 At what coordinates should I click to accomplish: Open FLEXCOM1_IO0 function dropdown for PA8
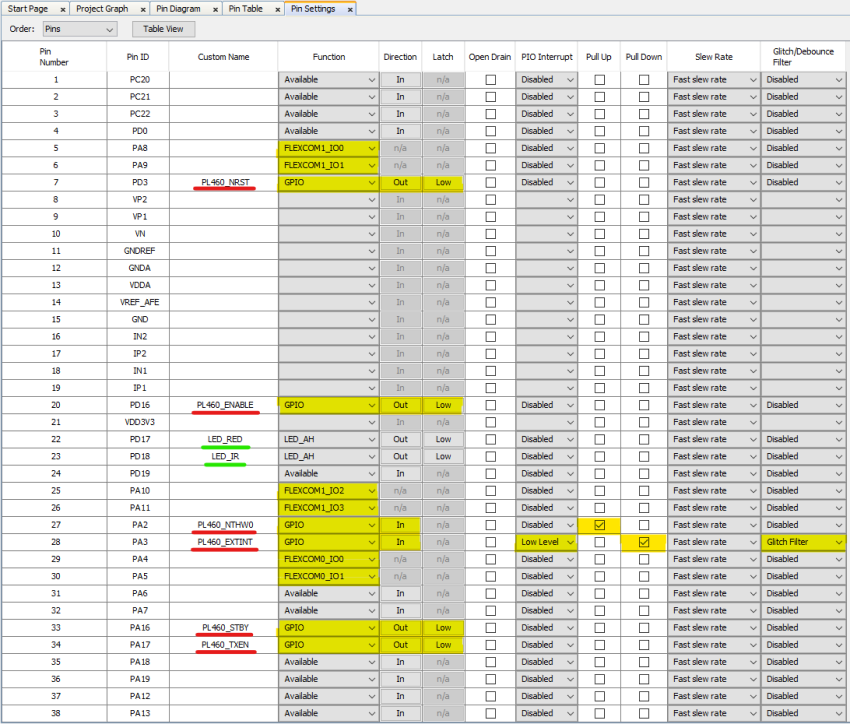click(x=329, y=148)
